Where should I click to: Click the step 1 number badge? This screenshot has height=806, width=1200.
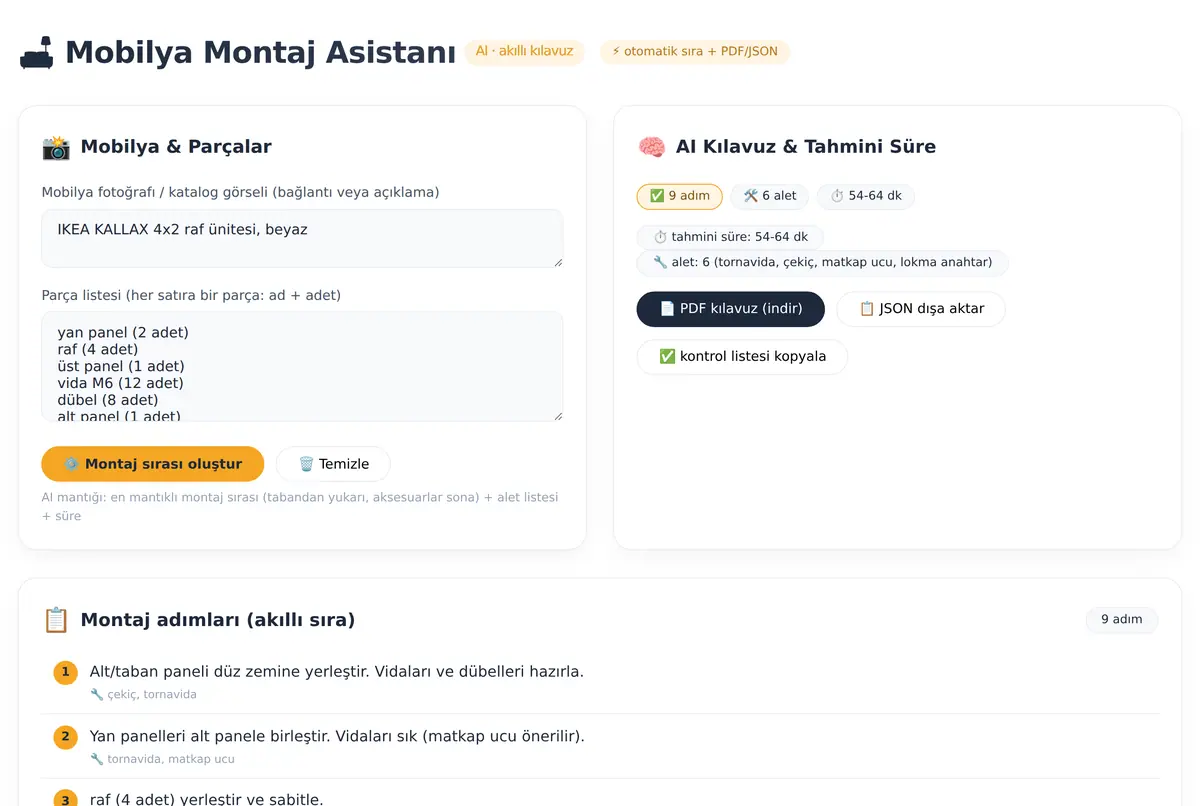[65, 672]
